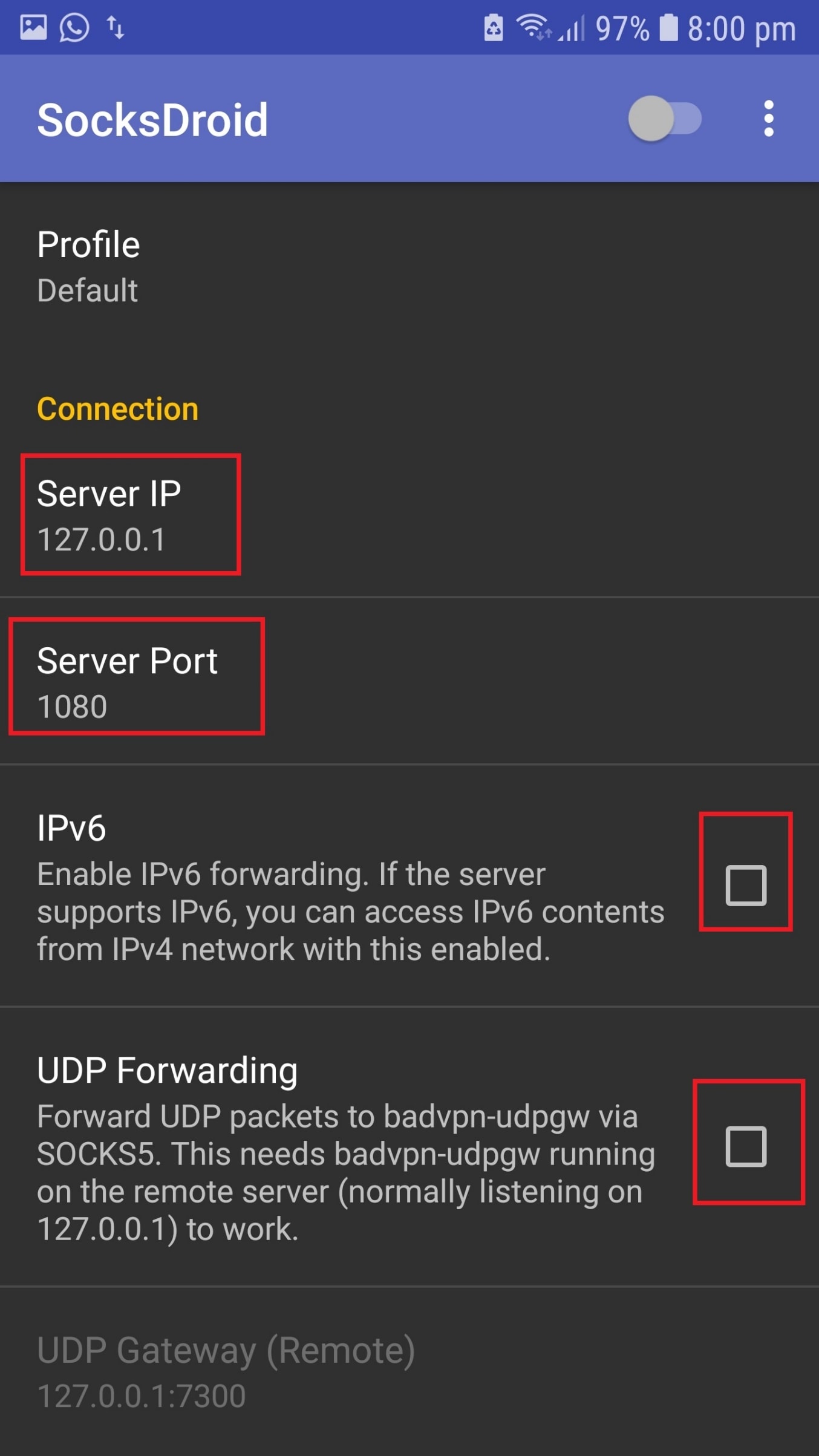Image resolution: width=819 pixels, height=1456 pixels.
Task: Tap the WhatsApp notification icon
Action: point(74,27)
